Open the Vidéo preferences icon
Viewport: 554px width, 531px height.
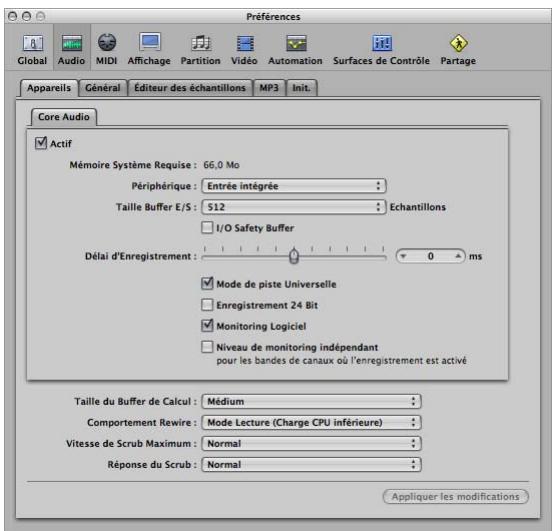pyautogui.click(x=244, y=43)
